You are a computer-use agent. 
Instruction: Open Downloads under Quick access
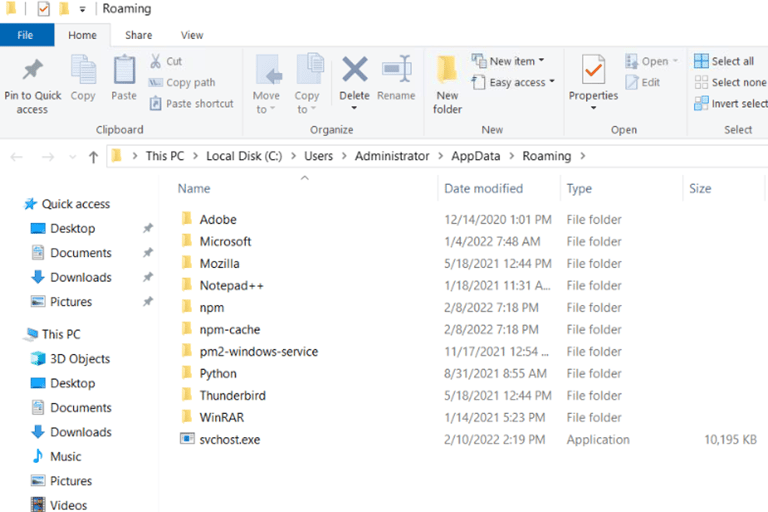80,277
